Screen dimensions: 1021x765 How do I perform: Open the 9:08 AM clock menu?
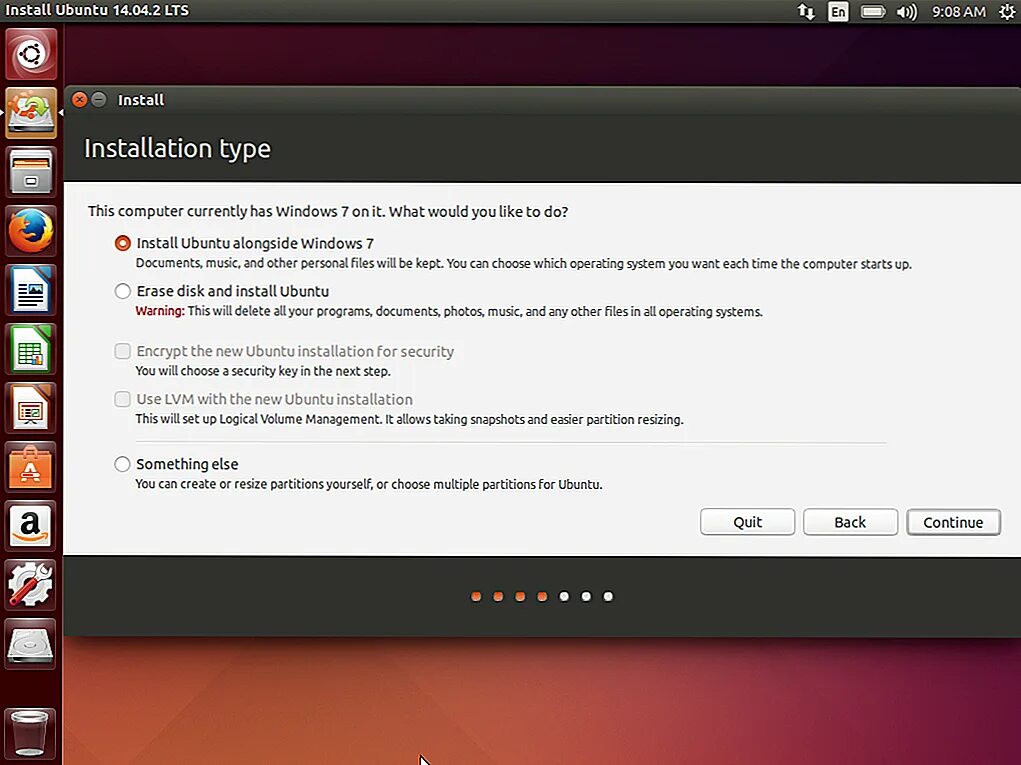tap(958, 12)
